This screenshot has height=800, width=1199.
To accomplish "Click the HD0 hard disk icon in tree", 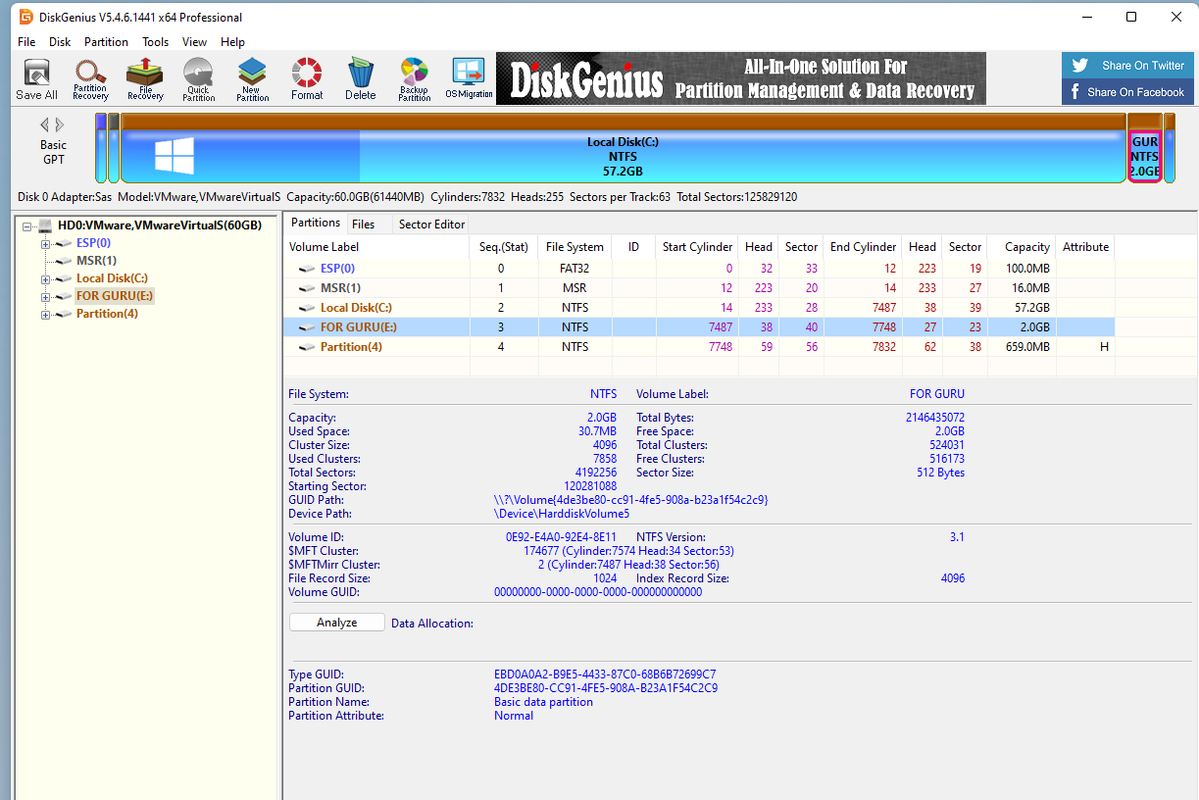I will click(x=45, y=226).
